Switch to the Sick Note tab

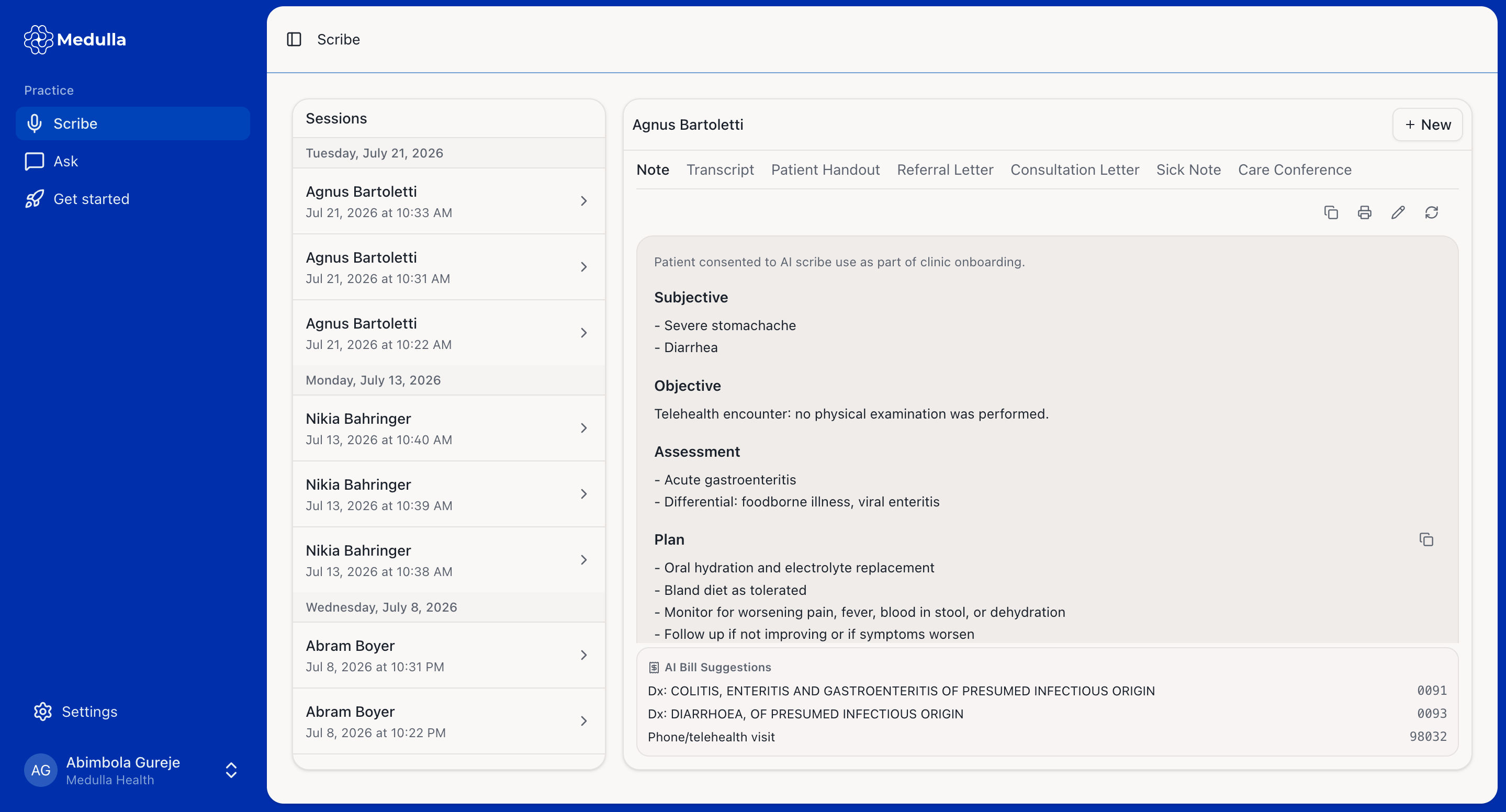1188,170
